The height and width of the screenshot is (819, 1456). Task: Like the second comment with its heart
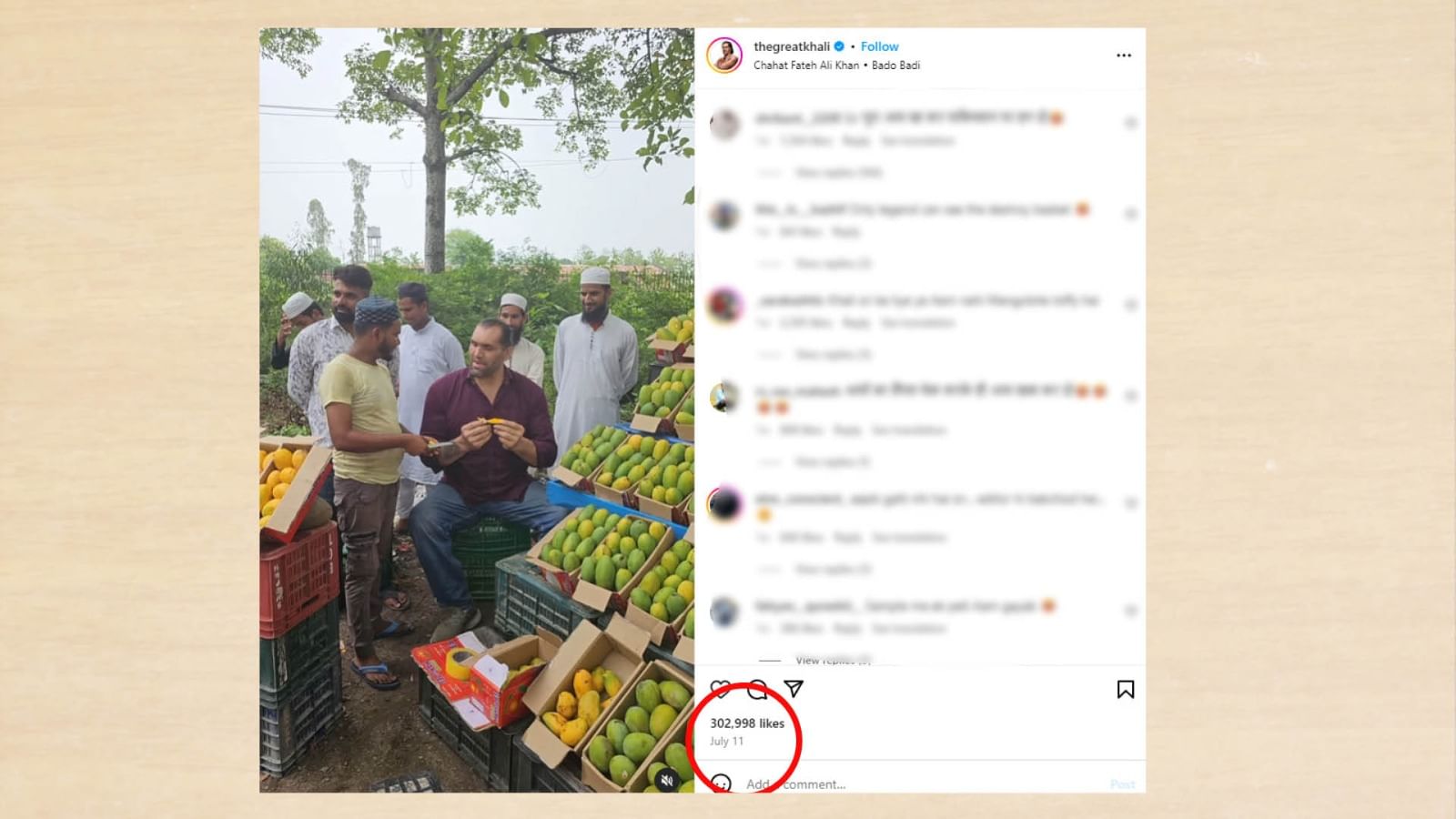[1130, 214]
